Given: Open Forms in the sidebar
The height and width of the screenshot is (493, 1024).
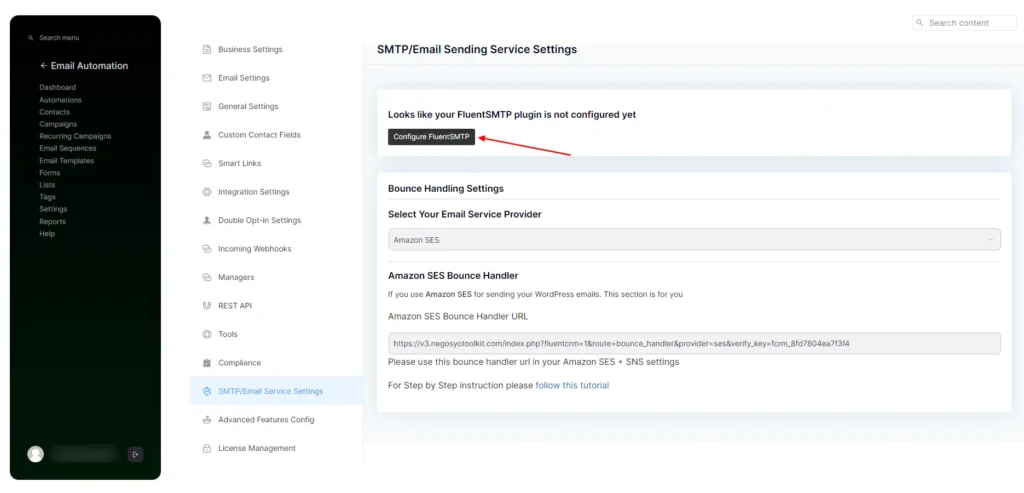Looking at the screenshot, I should pos(50,173).
